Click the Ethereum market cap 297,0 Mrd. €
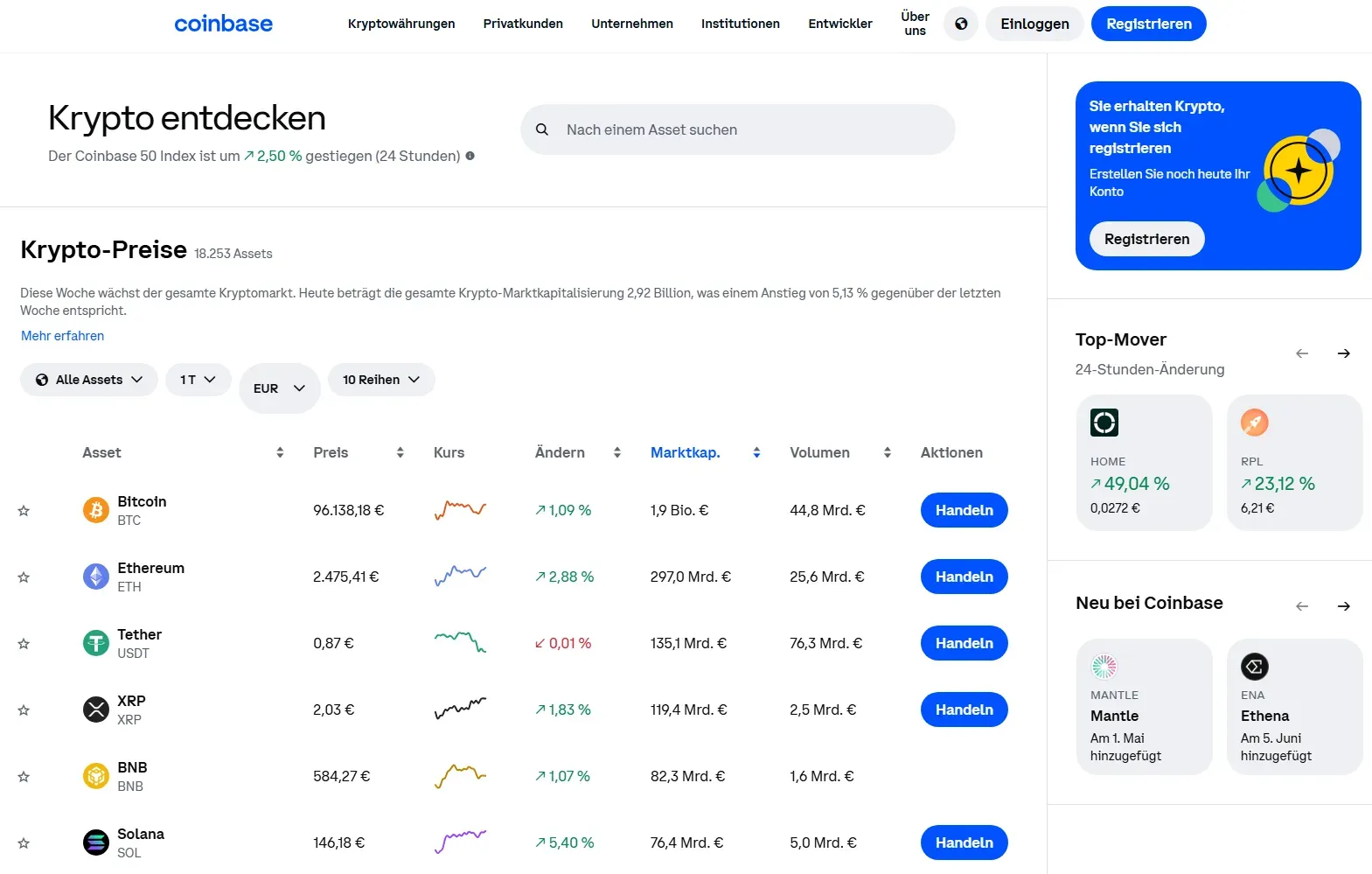The width and height of the screenshot is (1372, 874). (x=691, y=577)
